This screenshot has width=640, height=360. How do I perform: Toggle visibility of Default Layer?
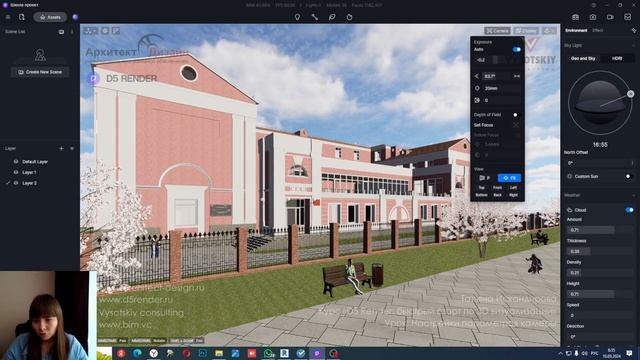coord(16,162)
